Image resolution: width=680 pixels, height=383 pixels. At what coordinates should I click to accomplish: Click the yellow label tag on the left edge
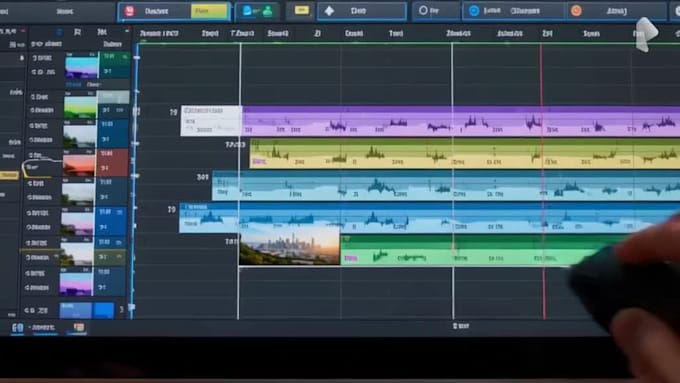click(9, 175)
